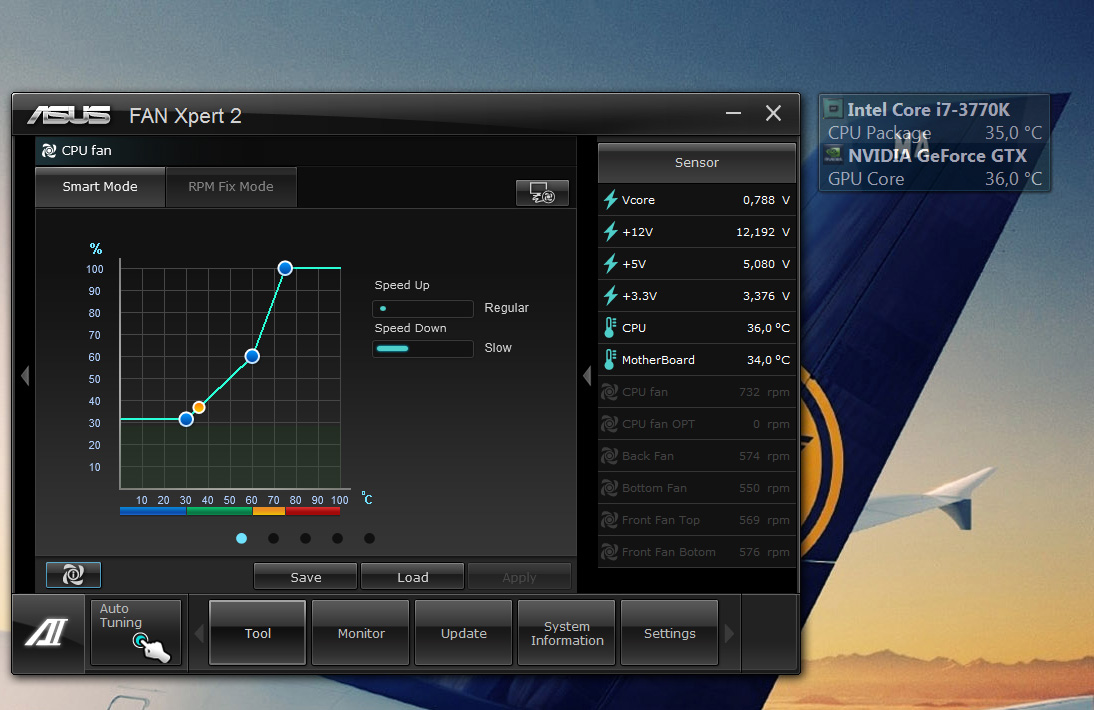
Task: Click fan icon next to Back Fan
Action: tap(609, 456)
